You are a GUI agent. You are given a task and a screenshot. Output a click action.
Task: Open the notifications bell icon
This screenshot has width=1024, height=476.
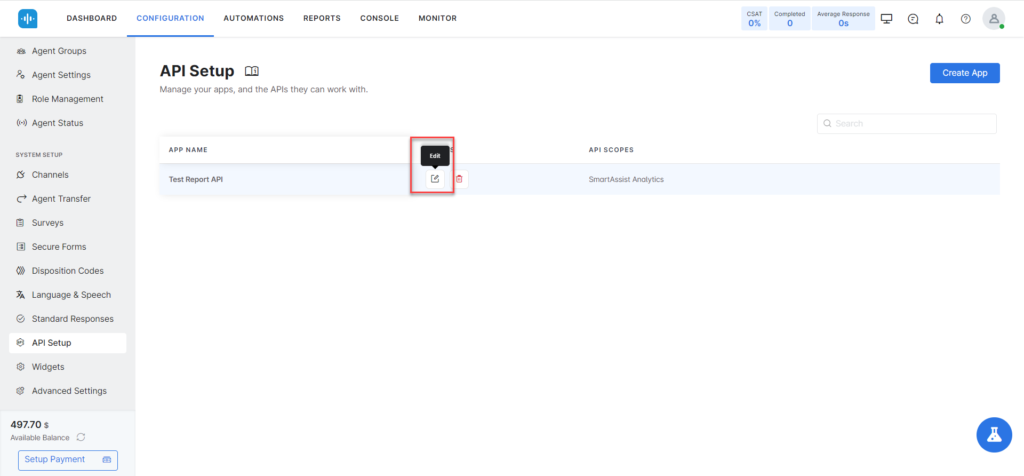[x=939, y=18]
